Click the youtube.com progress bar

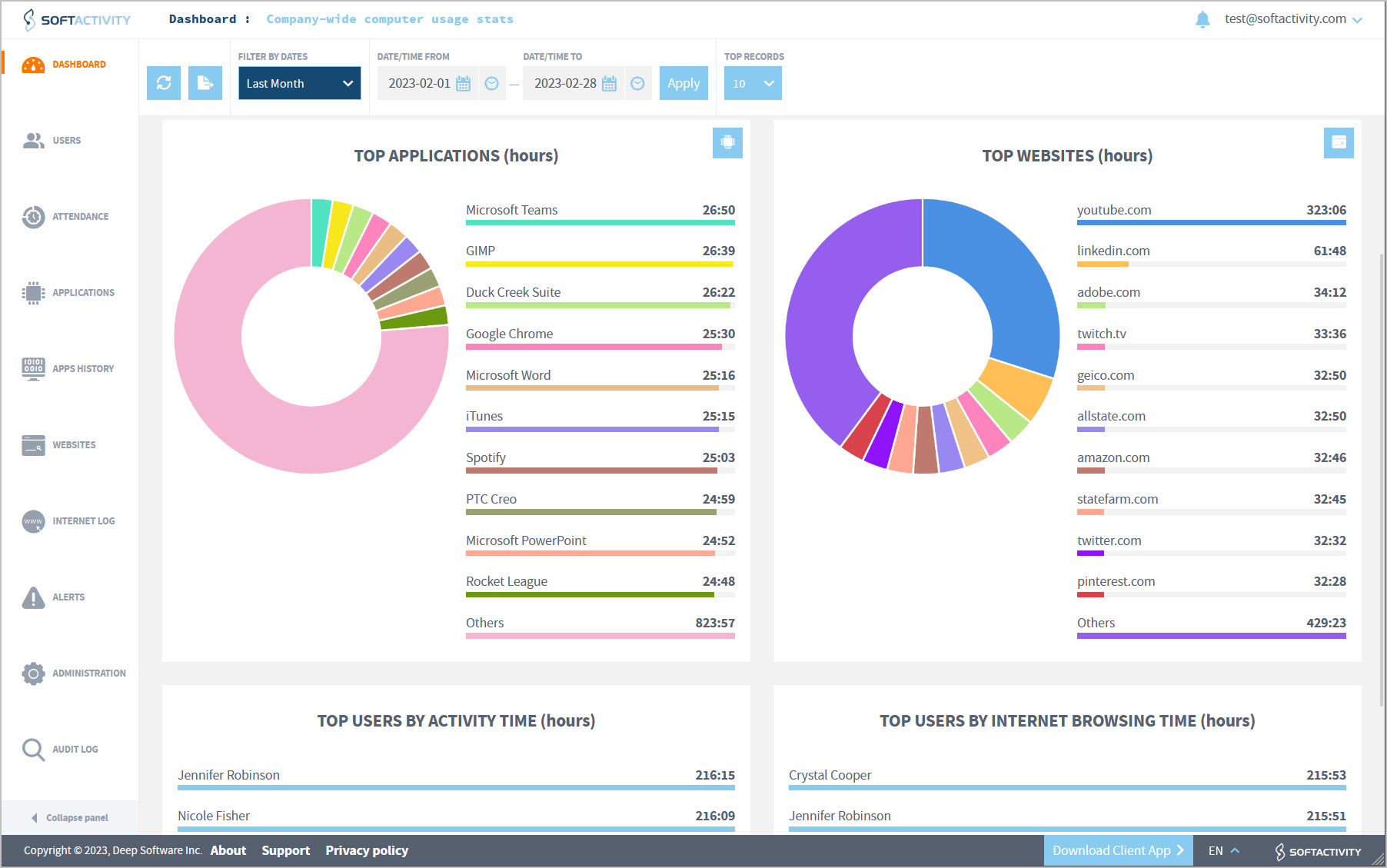coord(1212,223)
